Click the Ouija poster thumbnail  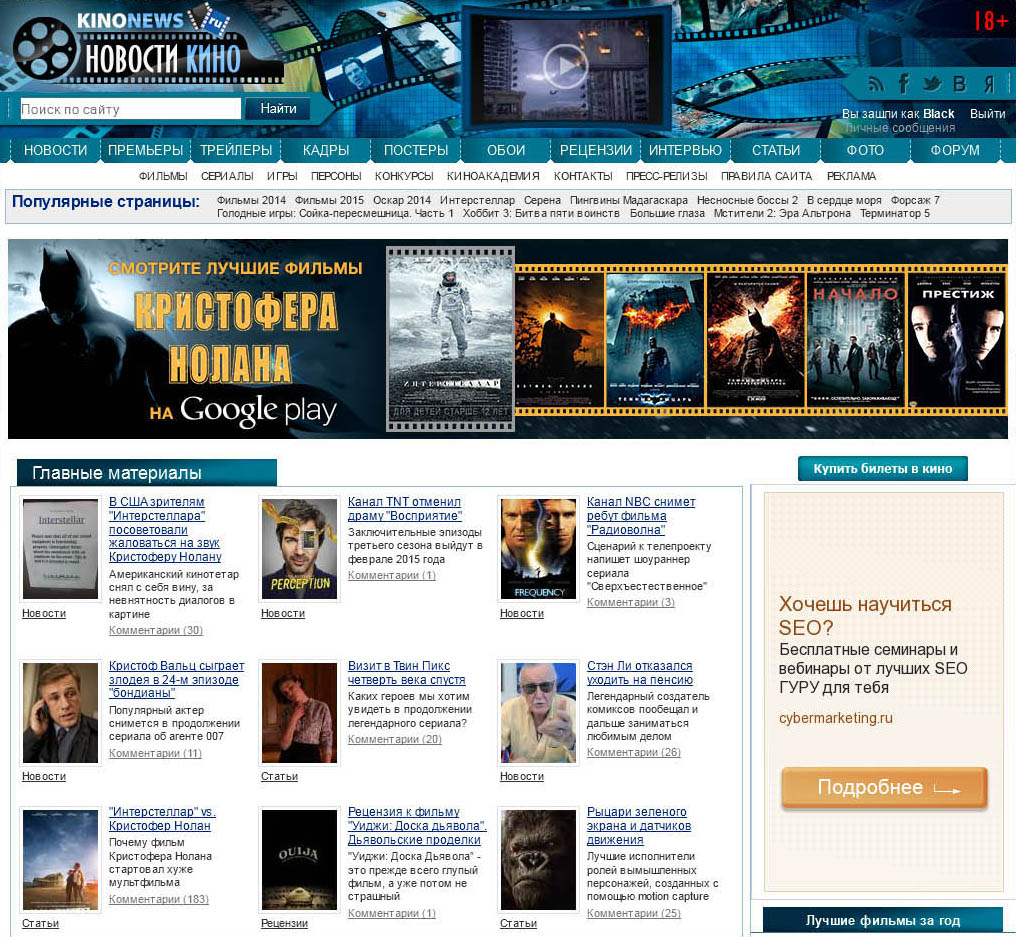coord(299,859)
